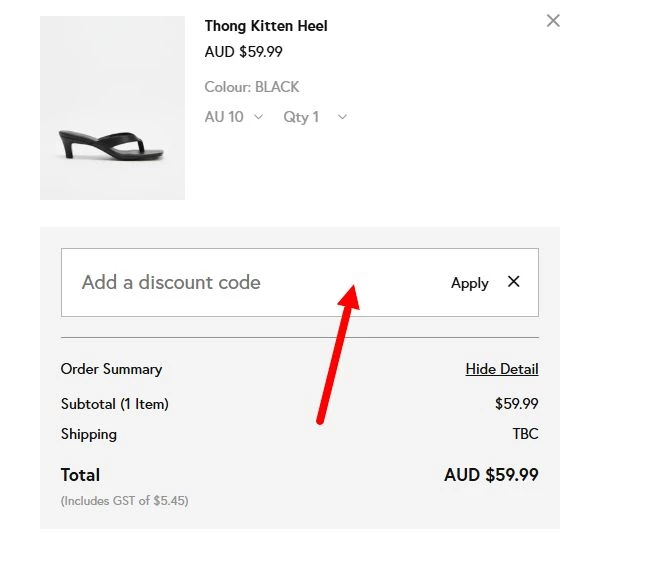Click the Shipping label
The height and width of the screenshot is (567, 647).
tap(89, 434)
